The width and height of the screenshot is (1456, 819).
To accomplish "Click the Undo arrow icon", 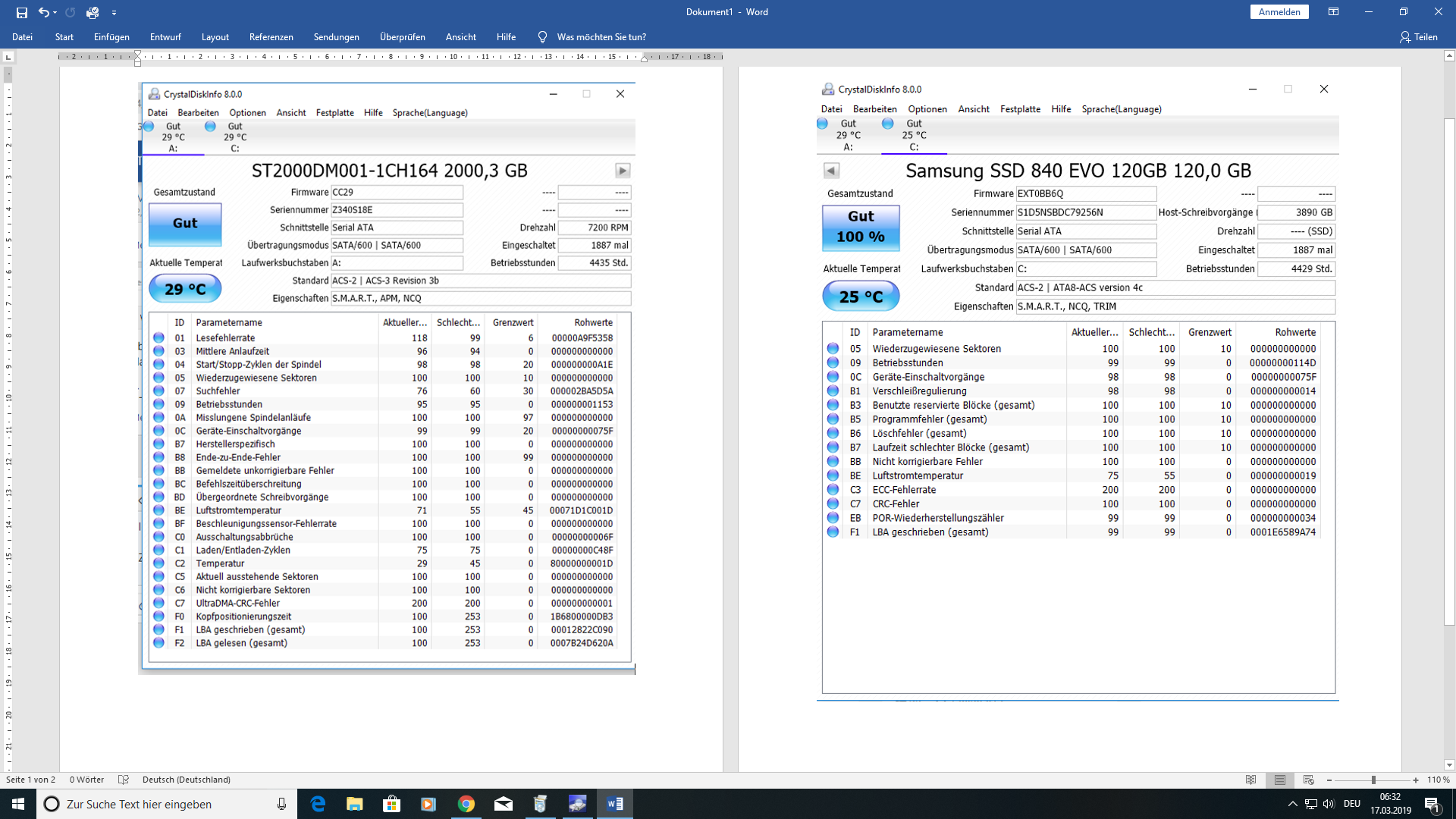I will point(43,12).
